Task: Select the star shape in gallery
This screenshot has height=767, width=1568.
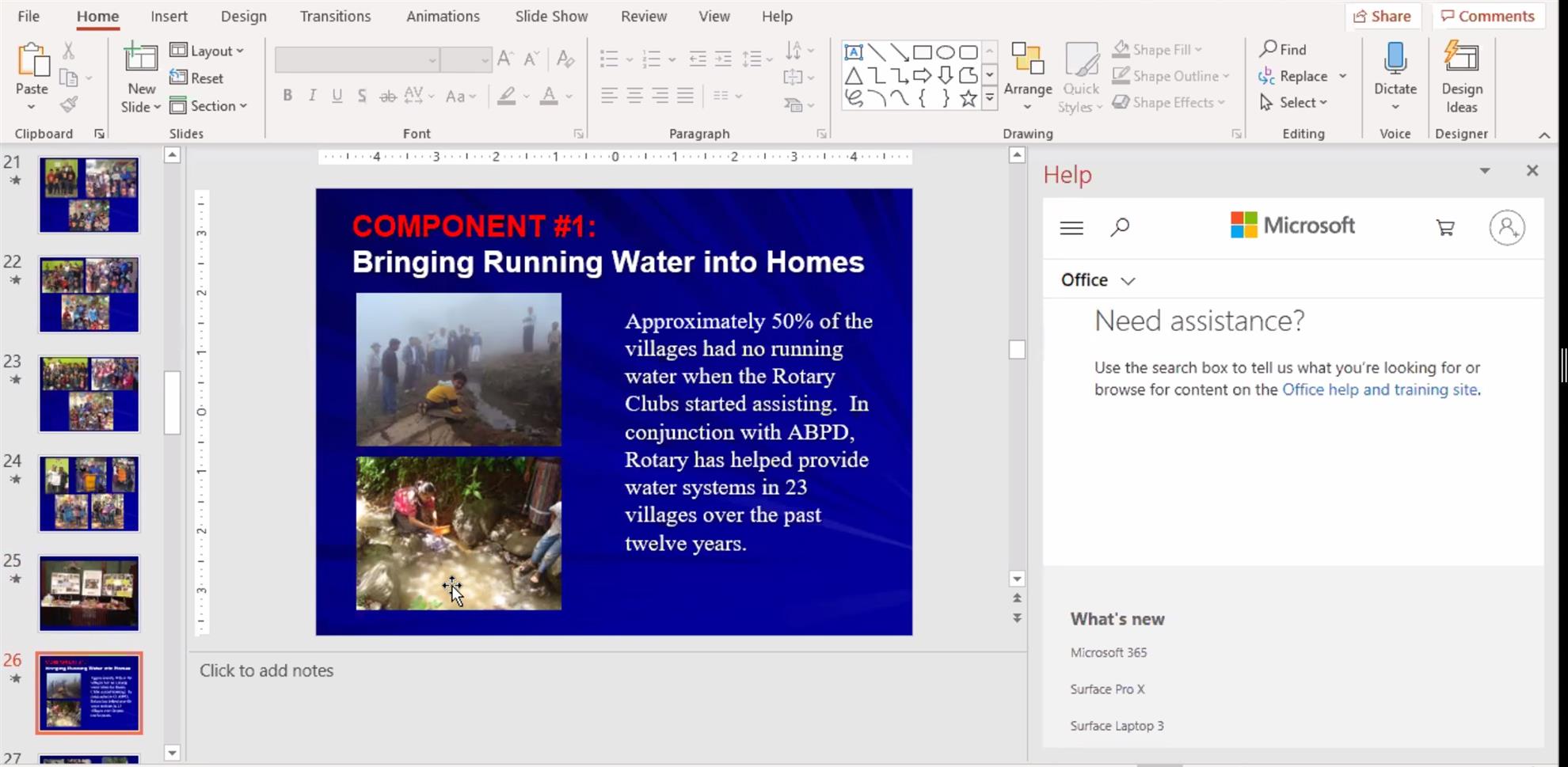Action: tap(968, 98)
